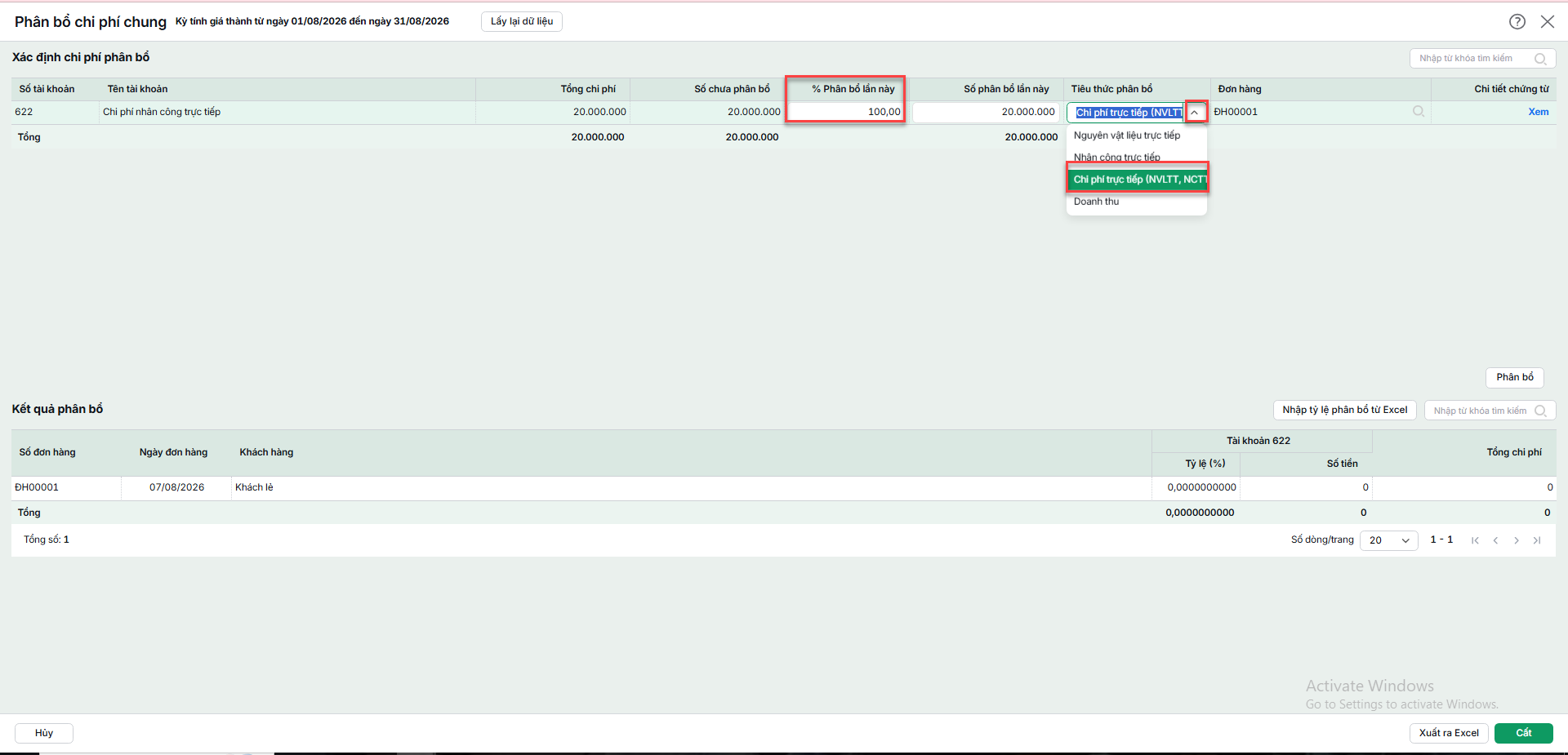The image size is (1568, 755).
Task: Click Nhập tỷ lệ phân bổ từ Excel
Action: [x=1344, y=410]
